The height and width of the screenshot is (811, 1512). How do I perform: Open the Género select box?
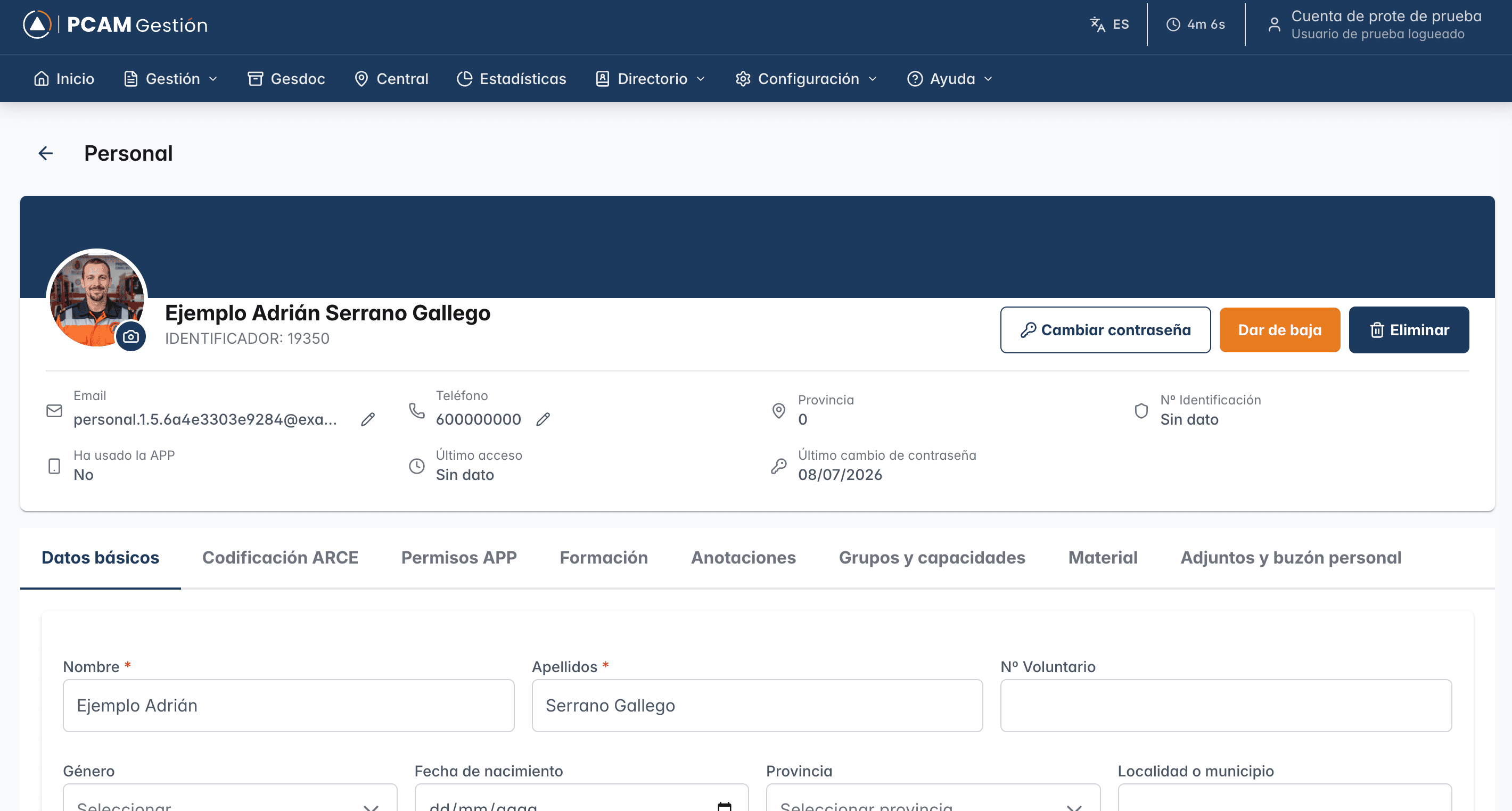(230, 798)
